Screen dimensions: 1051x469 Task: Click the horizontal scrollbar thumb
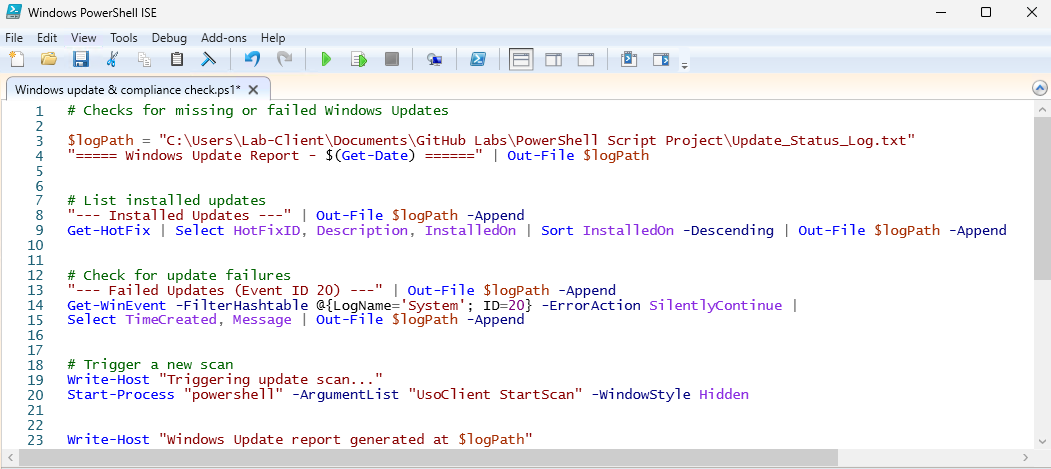point(426,457)
